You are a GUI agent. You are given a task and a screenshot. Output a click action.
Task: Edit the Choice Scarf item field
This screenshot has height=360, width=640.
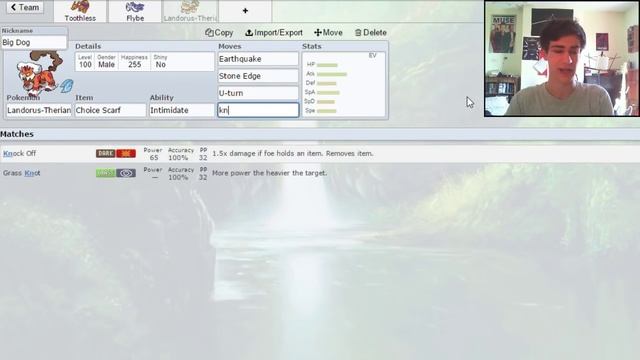[x=110, y=110]
